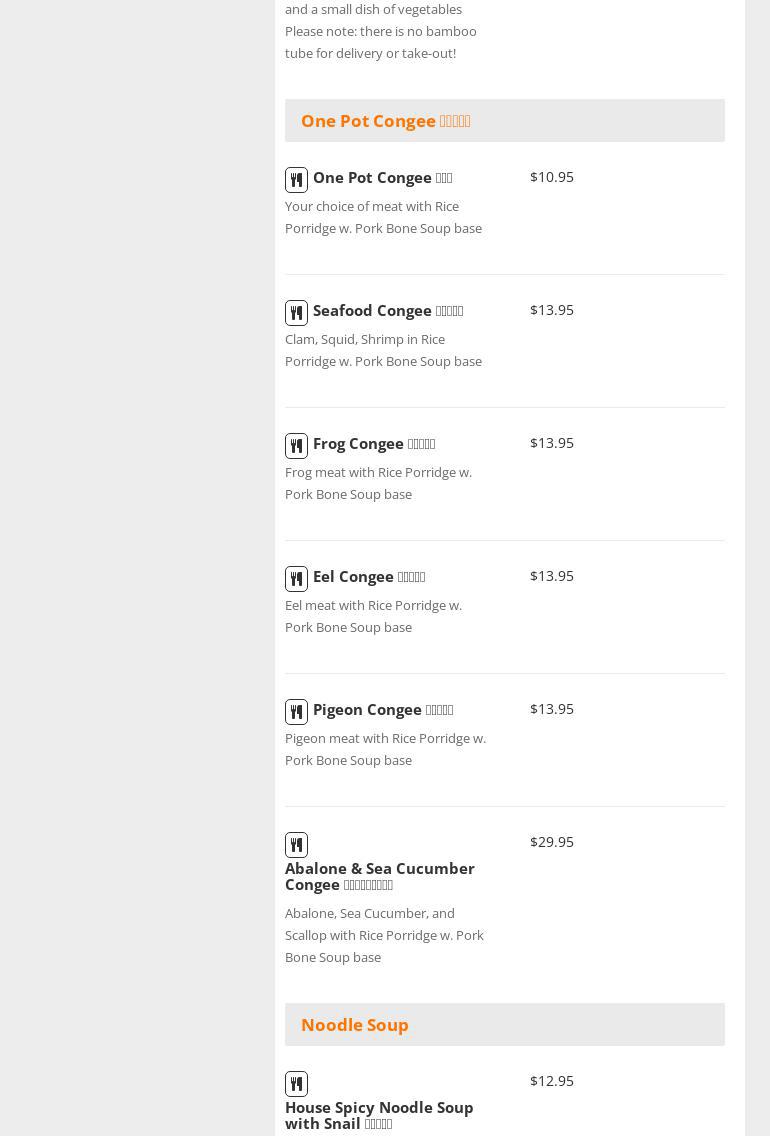Click fork-knife icon above House Spicy Noodle Soup
Image resolution: width=770 pixels, height=1136 pixels.
point(296,1084)
